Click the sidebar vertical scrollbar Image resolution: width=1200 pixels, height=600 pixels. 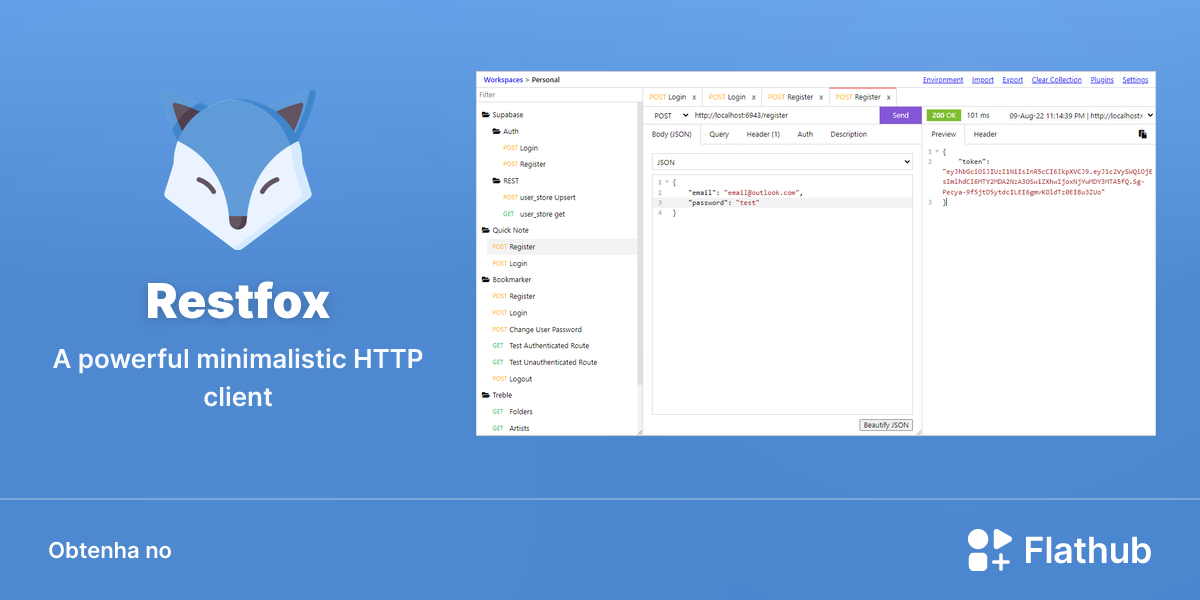coord(640,244)
